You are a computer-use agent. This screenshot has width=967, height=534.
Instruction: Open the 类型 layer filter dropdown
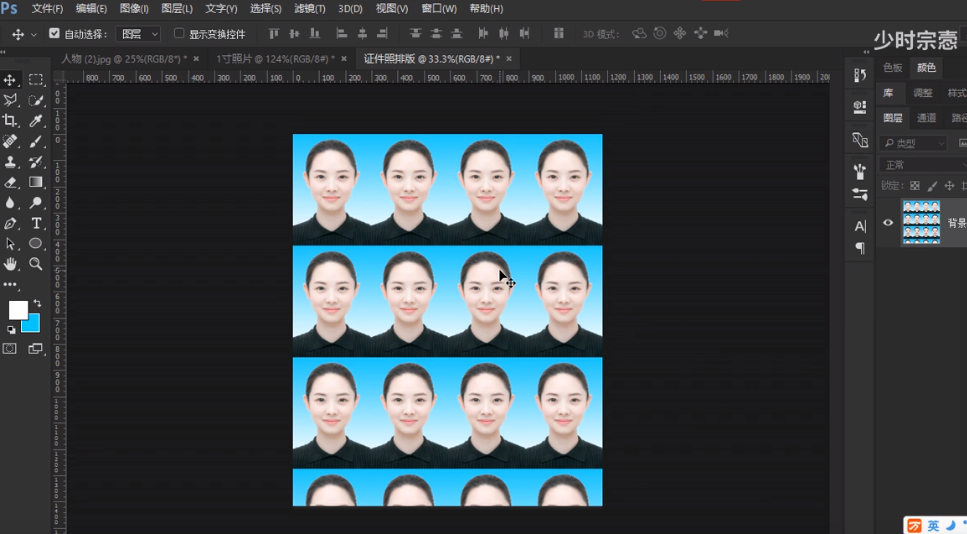click(914, 144)
